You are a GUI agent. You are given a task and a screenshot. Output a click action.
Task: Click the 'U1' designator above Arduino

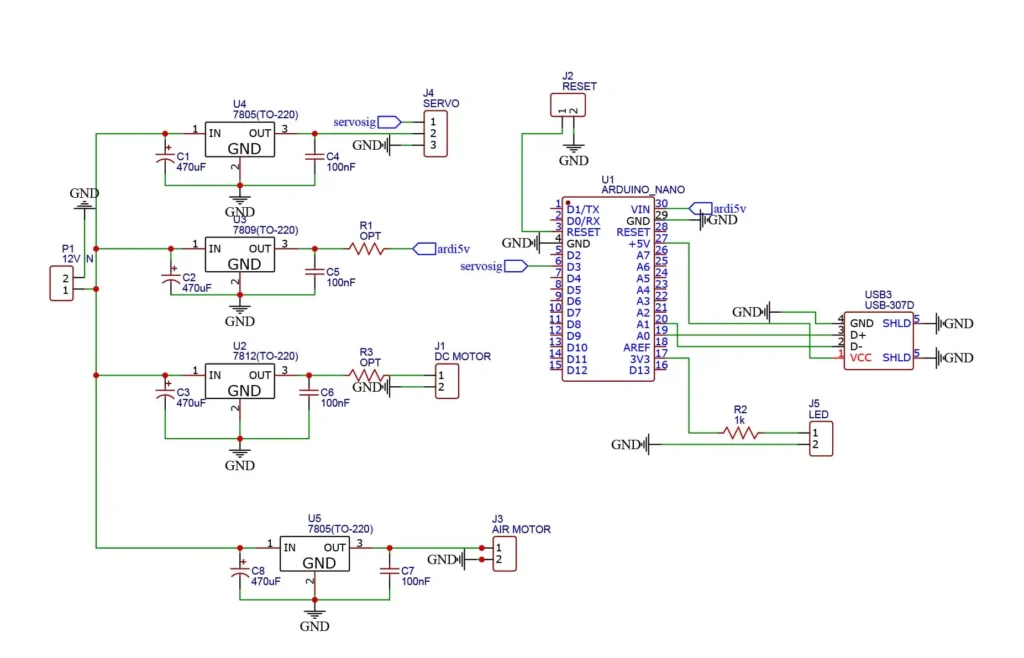tap(607, 180)
